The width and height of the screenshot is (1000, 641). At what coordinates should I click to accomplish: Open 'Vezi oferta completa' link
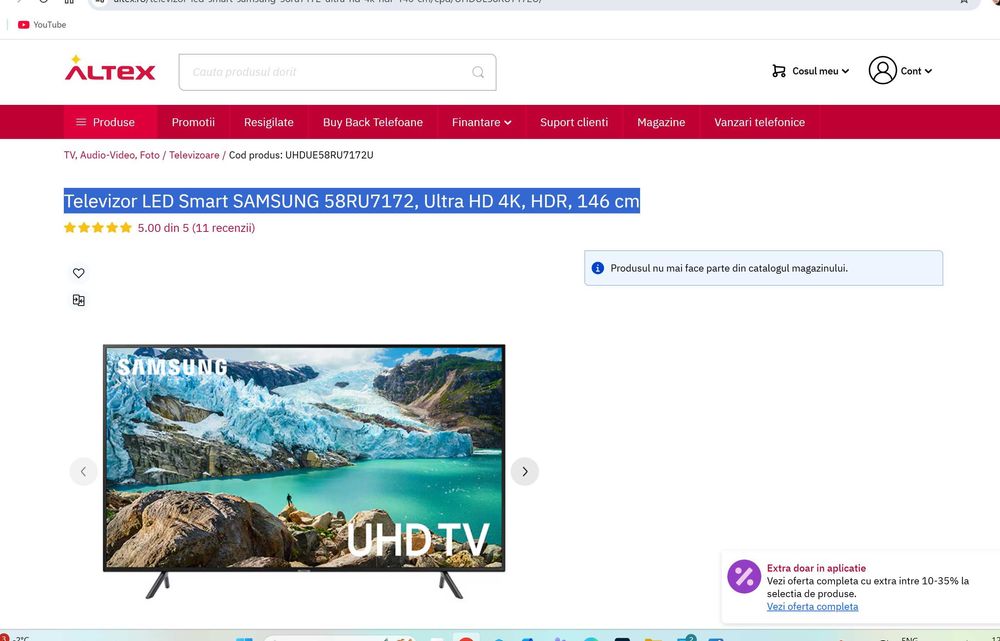pos(812,607)
